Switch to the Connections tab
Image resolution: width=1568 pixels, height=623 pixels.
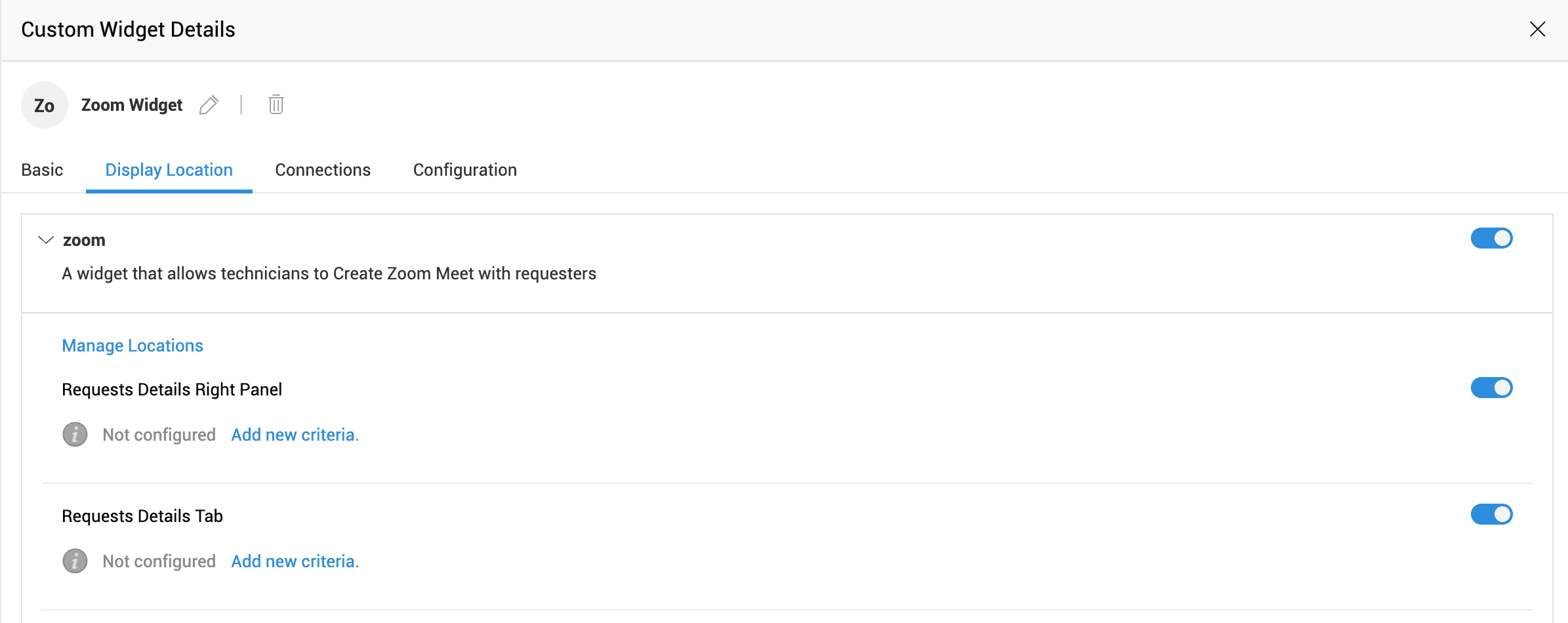(x=323, y=170)
